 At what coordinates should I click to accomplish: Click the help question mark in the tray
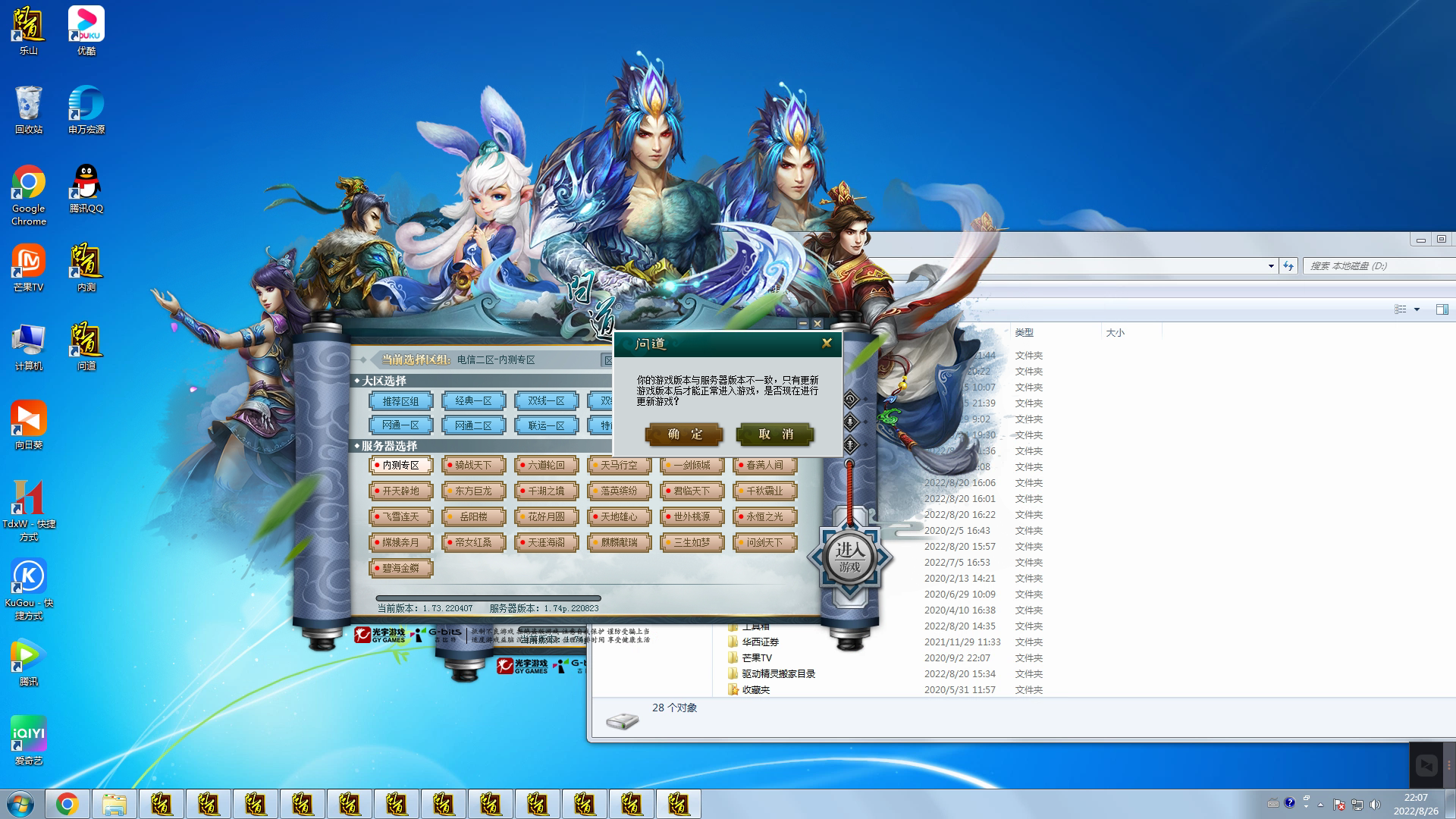1289,803
